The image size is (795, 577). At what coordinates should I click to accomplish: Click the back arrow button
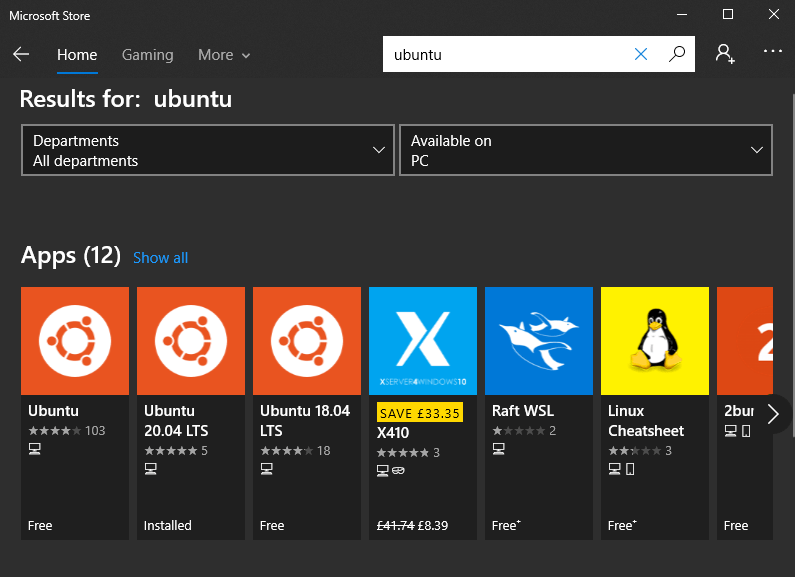tap(21, 55)
